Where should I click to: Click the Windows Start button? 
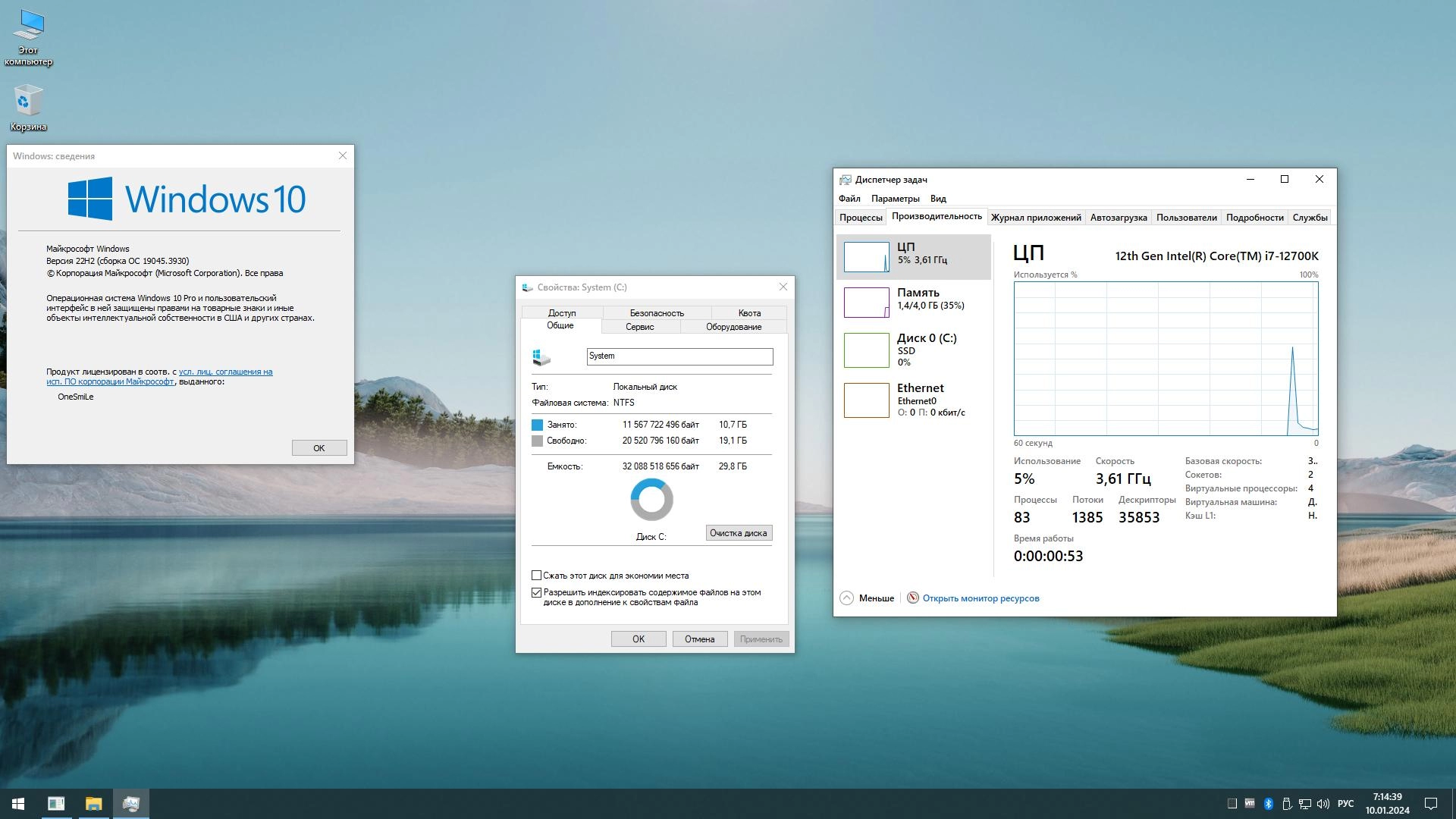(x=18, y=804)
